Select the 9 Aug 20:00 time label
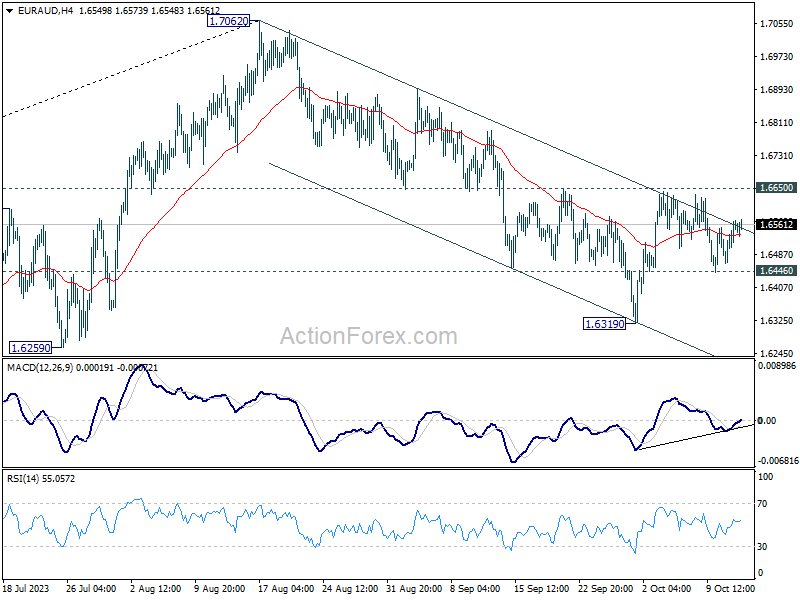The height and width of the screenshot is (600, 800). 220,588
